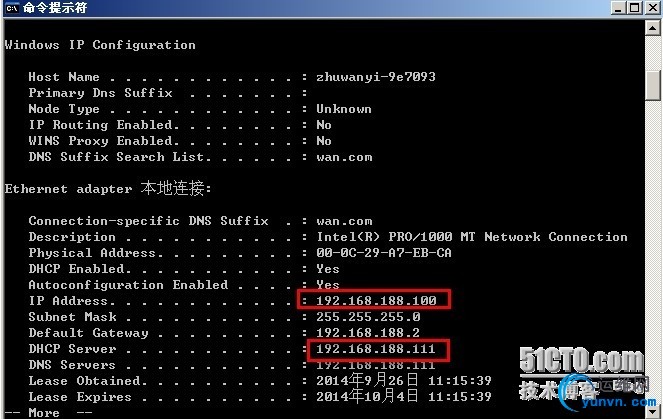Click the scrollbar track below the thumb
The width and height of the screenshot is (663, 419).
654,250
